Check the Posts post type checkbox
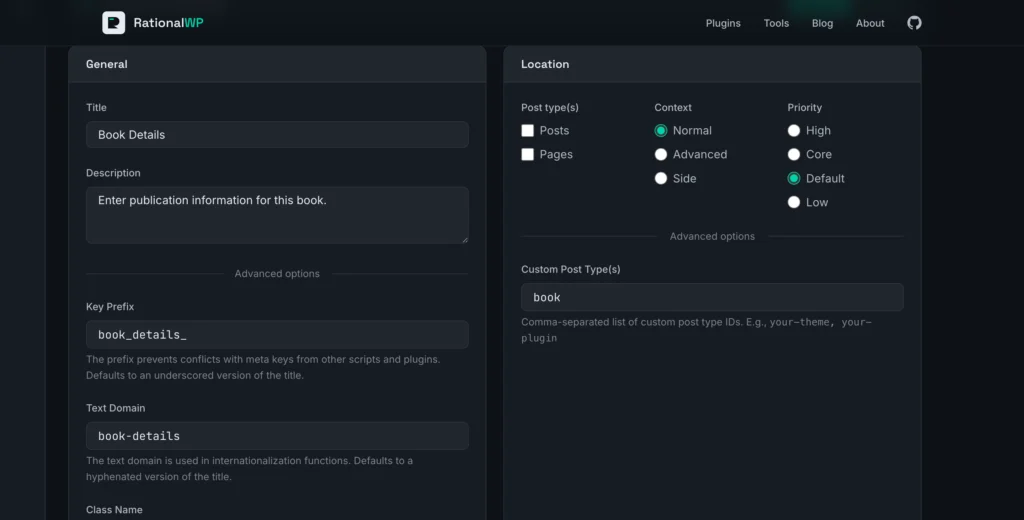This screenshot has width=1024, height=520. click(528, 131)
